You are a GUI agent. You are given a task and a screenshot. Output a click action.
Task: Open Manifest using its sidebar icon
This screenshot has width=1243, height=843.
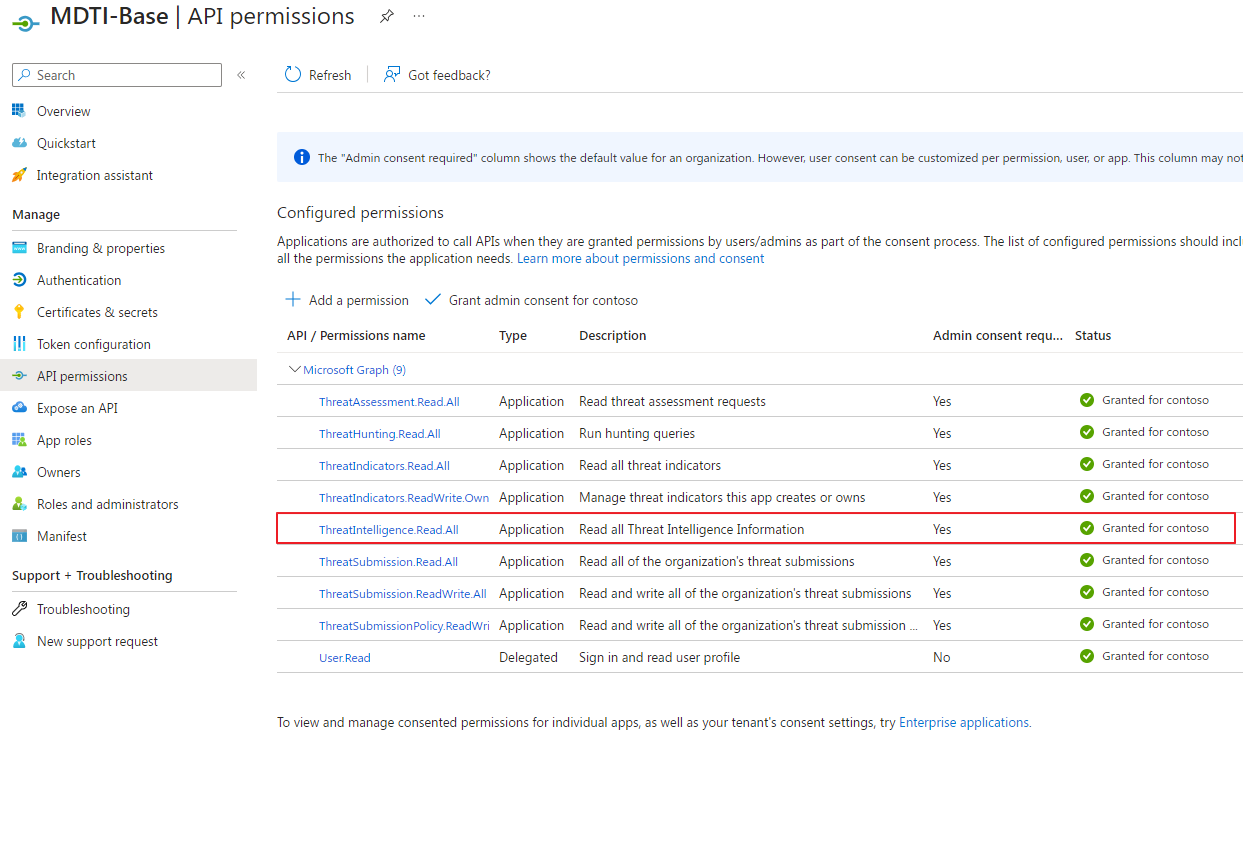[x=21, y=535]
